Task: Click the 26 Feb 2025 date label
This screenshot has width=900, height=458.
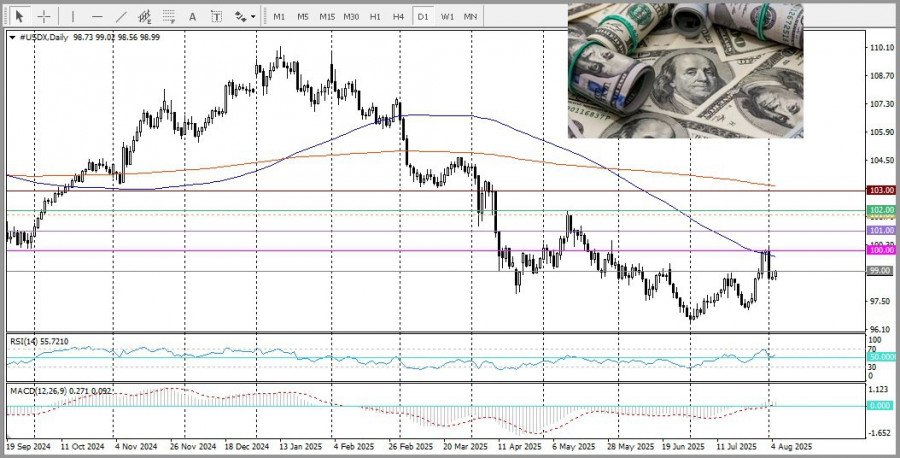Action: click(x=410, y=446)
